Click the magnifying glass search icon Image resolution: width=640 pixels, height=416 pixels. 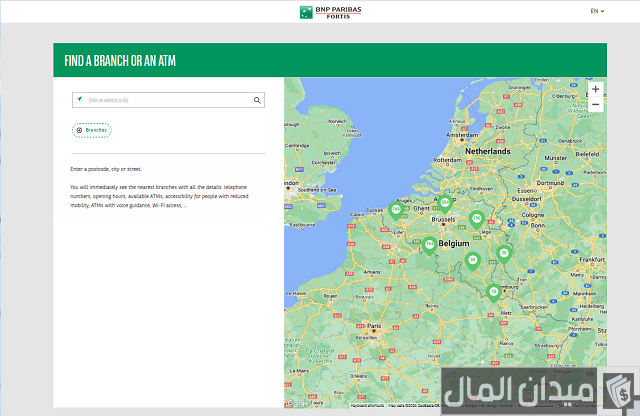(x=257, y=100)
